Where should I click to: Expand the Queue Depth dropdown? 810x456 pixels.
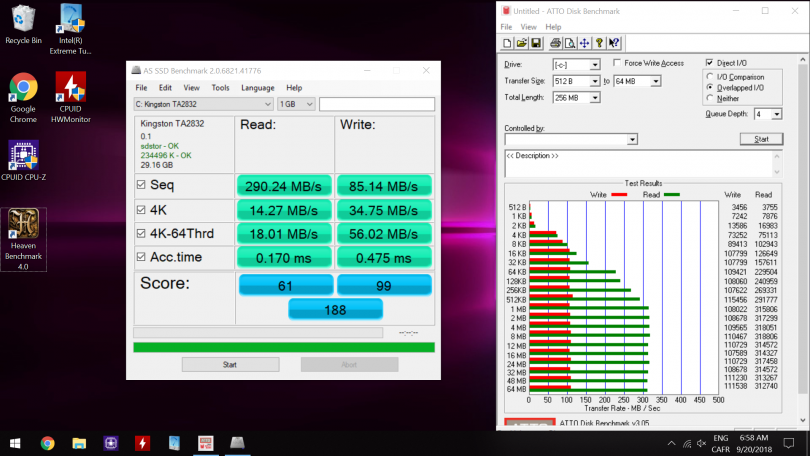point(777,115)
